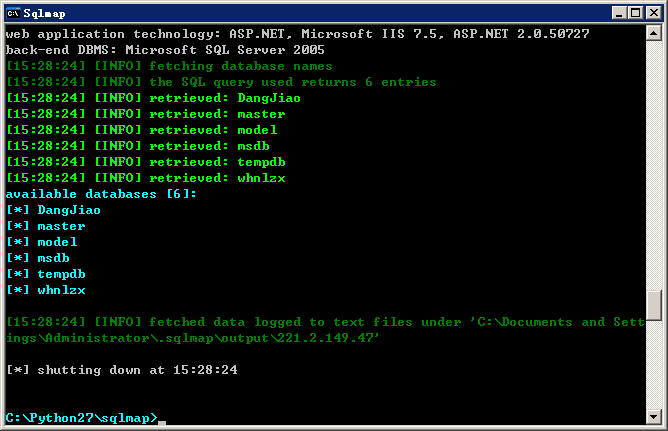
Task: Click the scrollbar down arrow
Action: [x=654, y=416]
